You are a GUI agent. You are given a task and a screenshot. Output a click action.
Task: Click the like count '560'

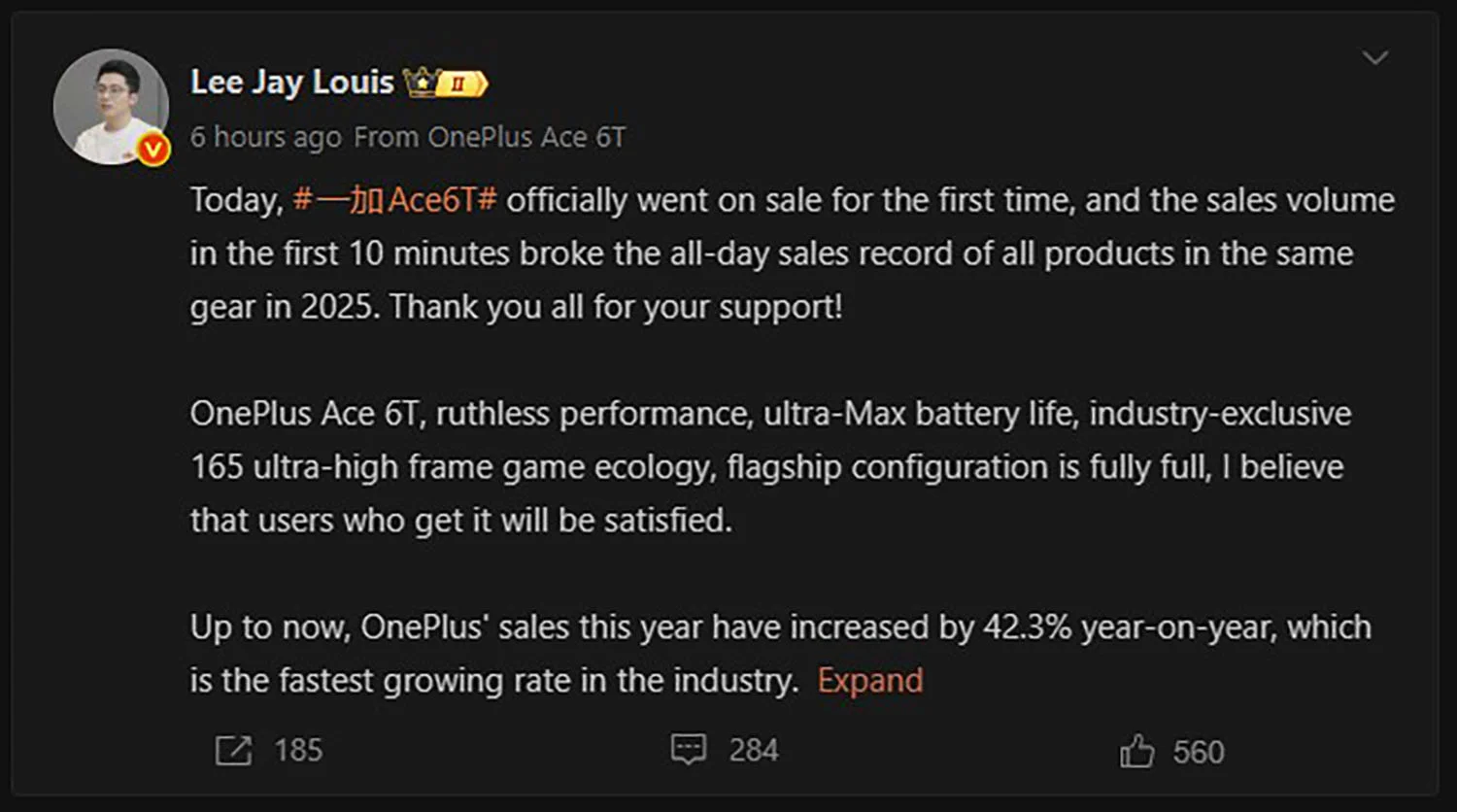(1199, 750)
